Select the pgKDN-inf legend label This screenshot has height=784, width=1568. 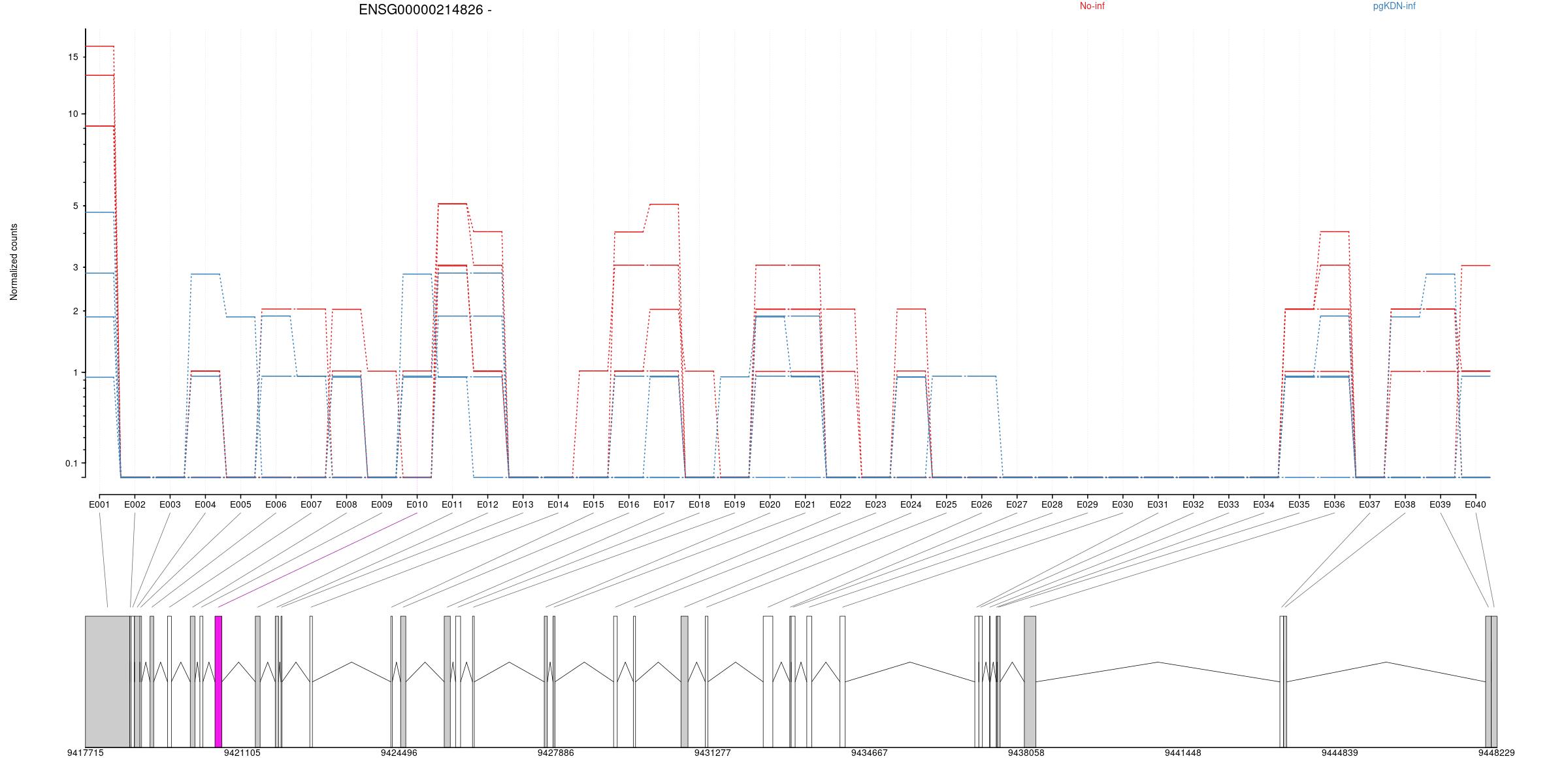tap(1394, 6)
